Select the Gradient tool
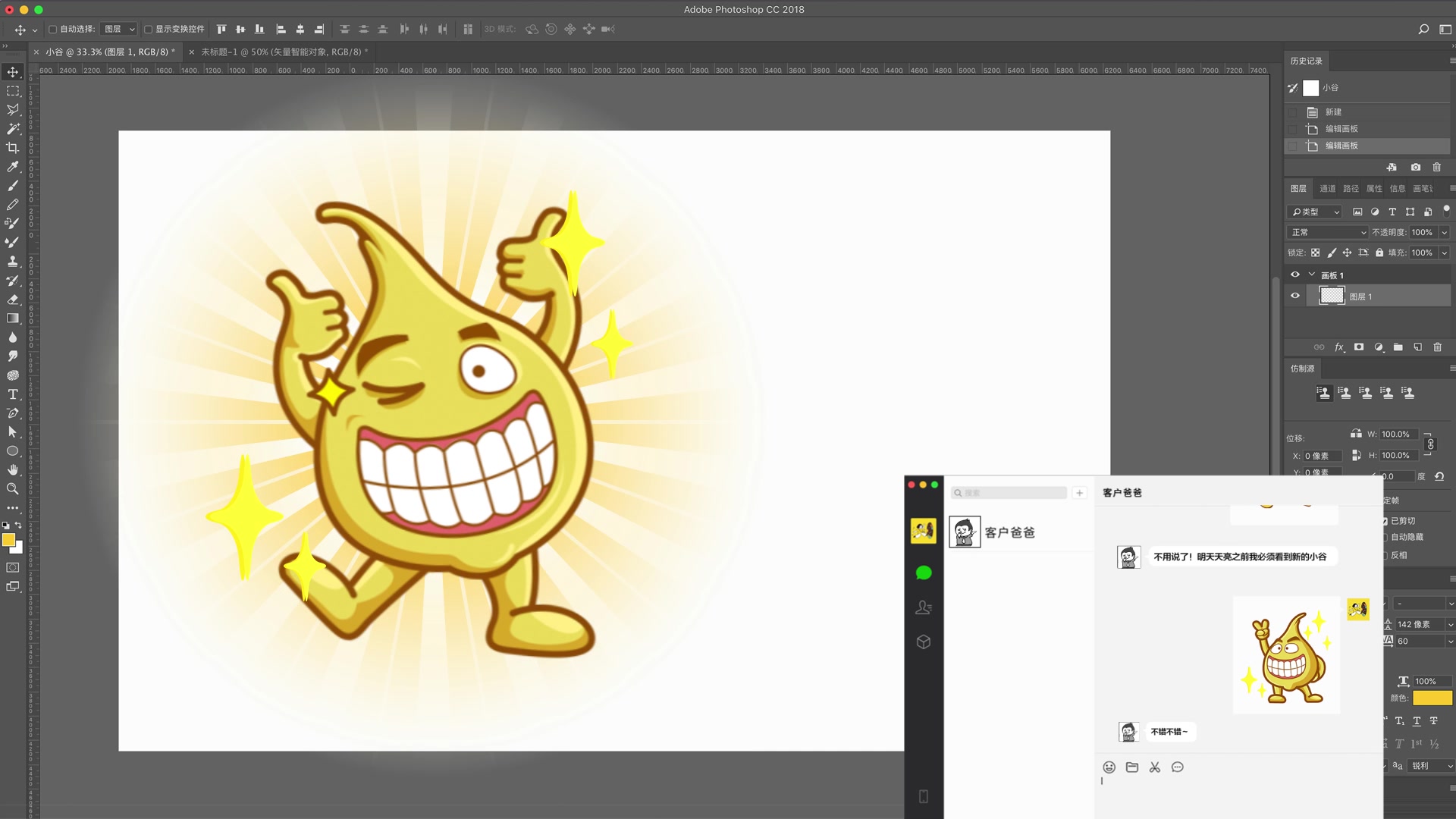 pos(13,318)
